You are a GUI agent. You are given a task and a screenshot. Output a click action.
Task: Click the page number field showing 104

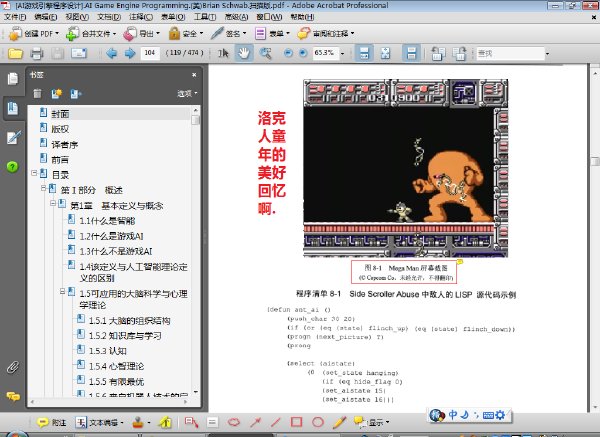tap(150, 53)
